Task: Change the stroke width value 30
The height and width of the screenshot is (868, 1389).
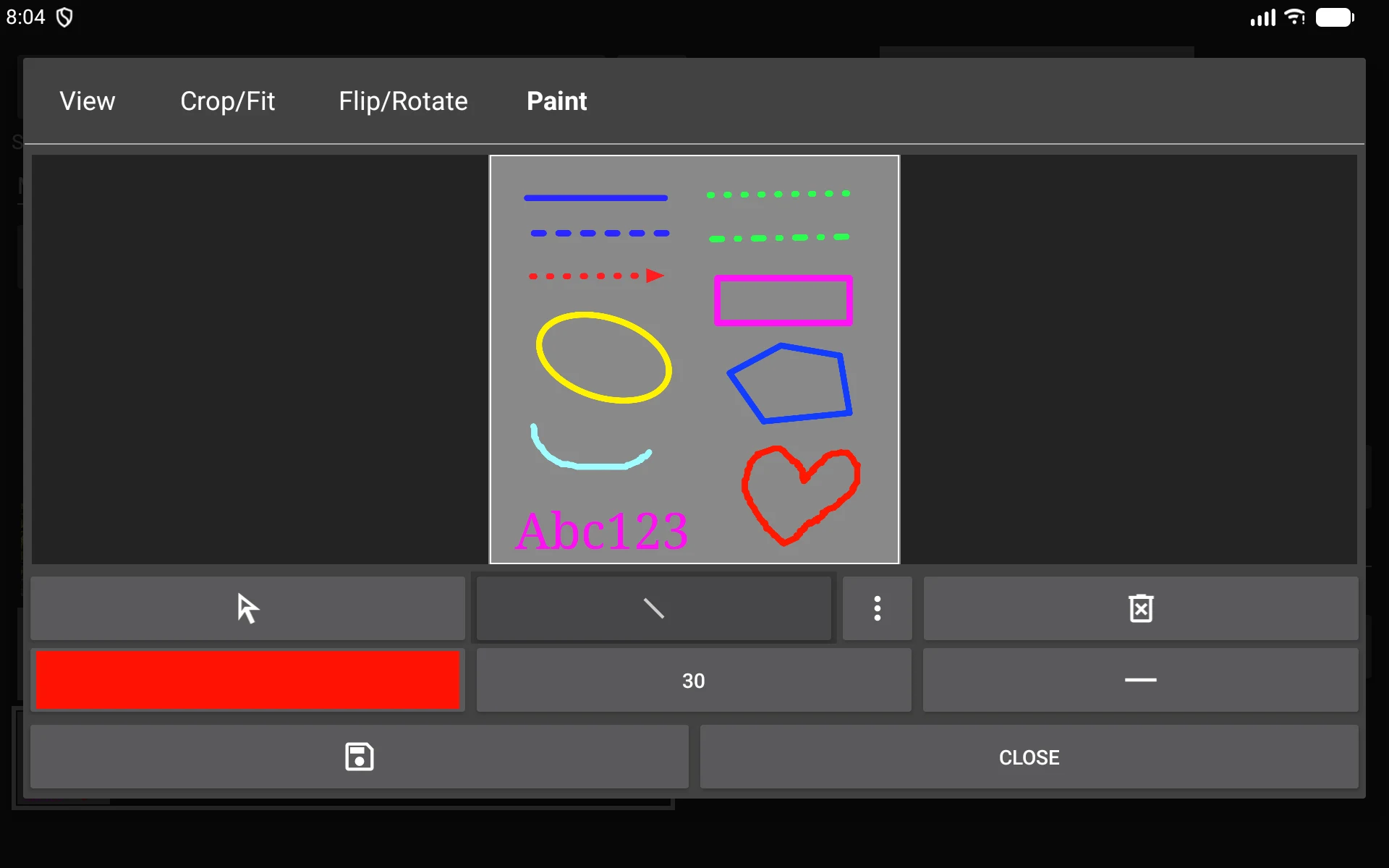Action: (694, 680)
